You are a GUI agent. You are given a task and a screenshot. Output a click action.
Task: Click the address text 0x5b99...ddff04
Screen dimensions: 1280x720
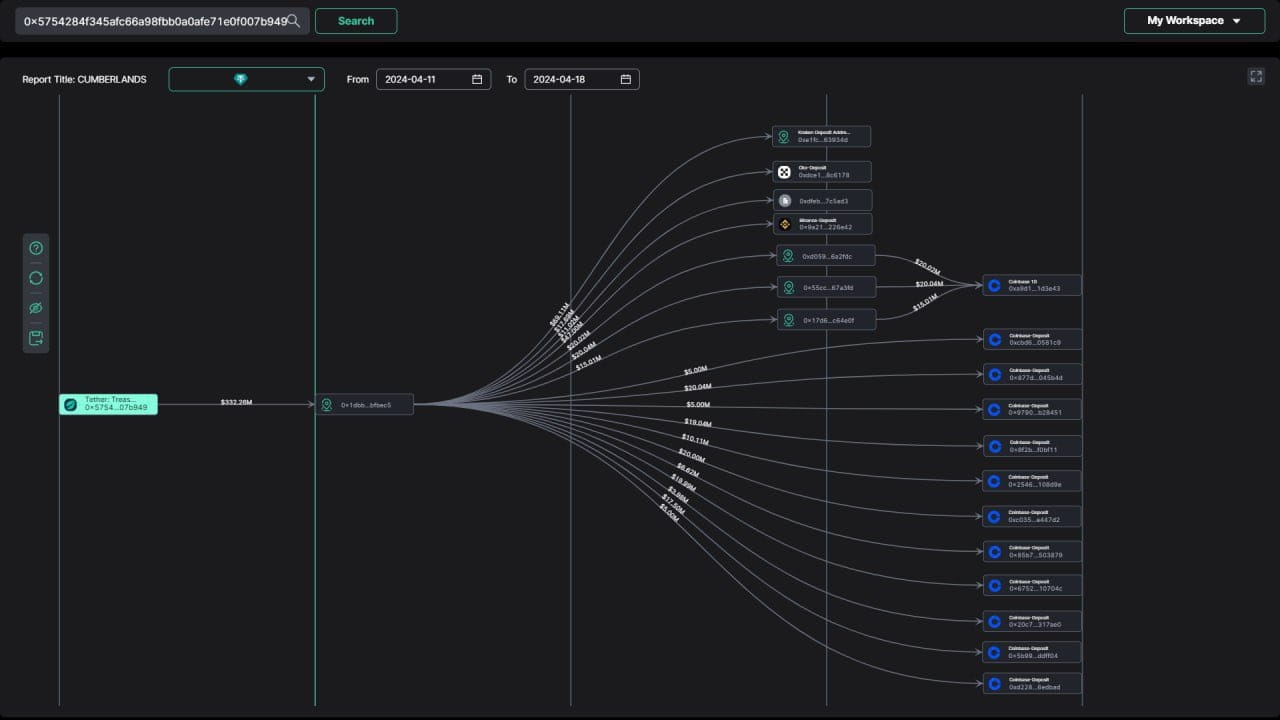click(x=1035, y=656)
